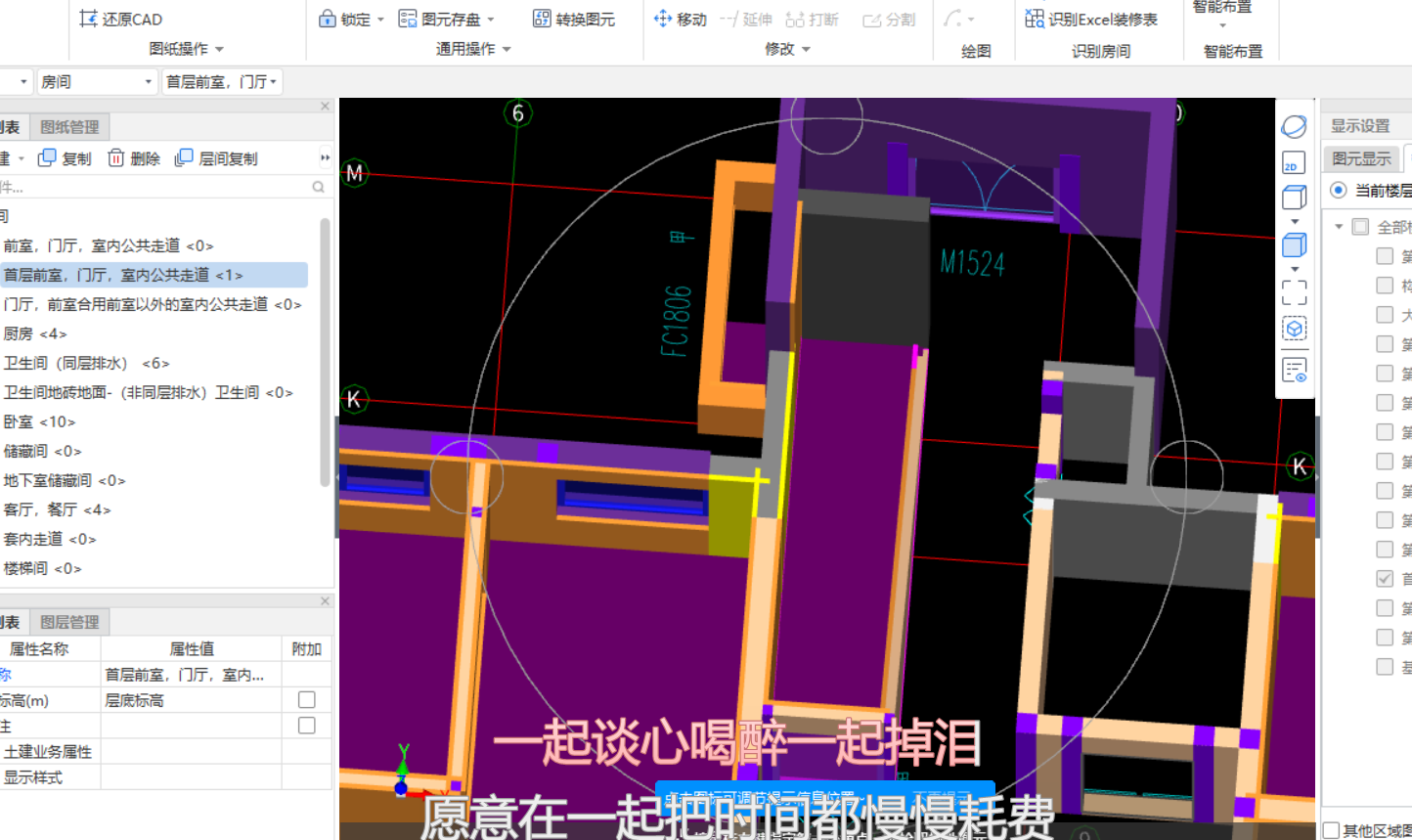Select 卫生间（同层排水）<6> row
Screen dimensions: 1412x840
(x=154, y=363)
